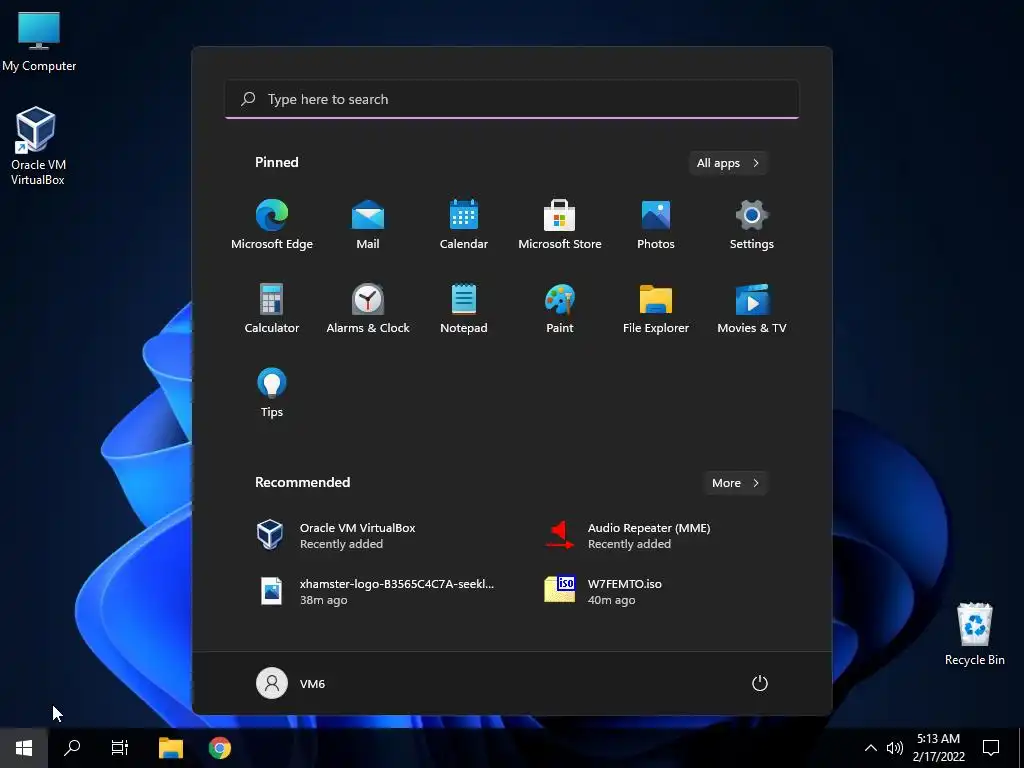The image size is (1024, 768).
Task: Open the clock showing 5:13 AM
Action: (x=938, y=748)
